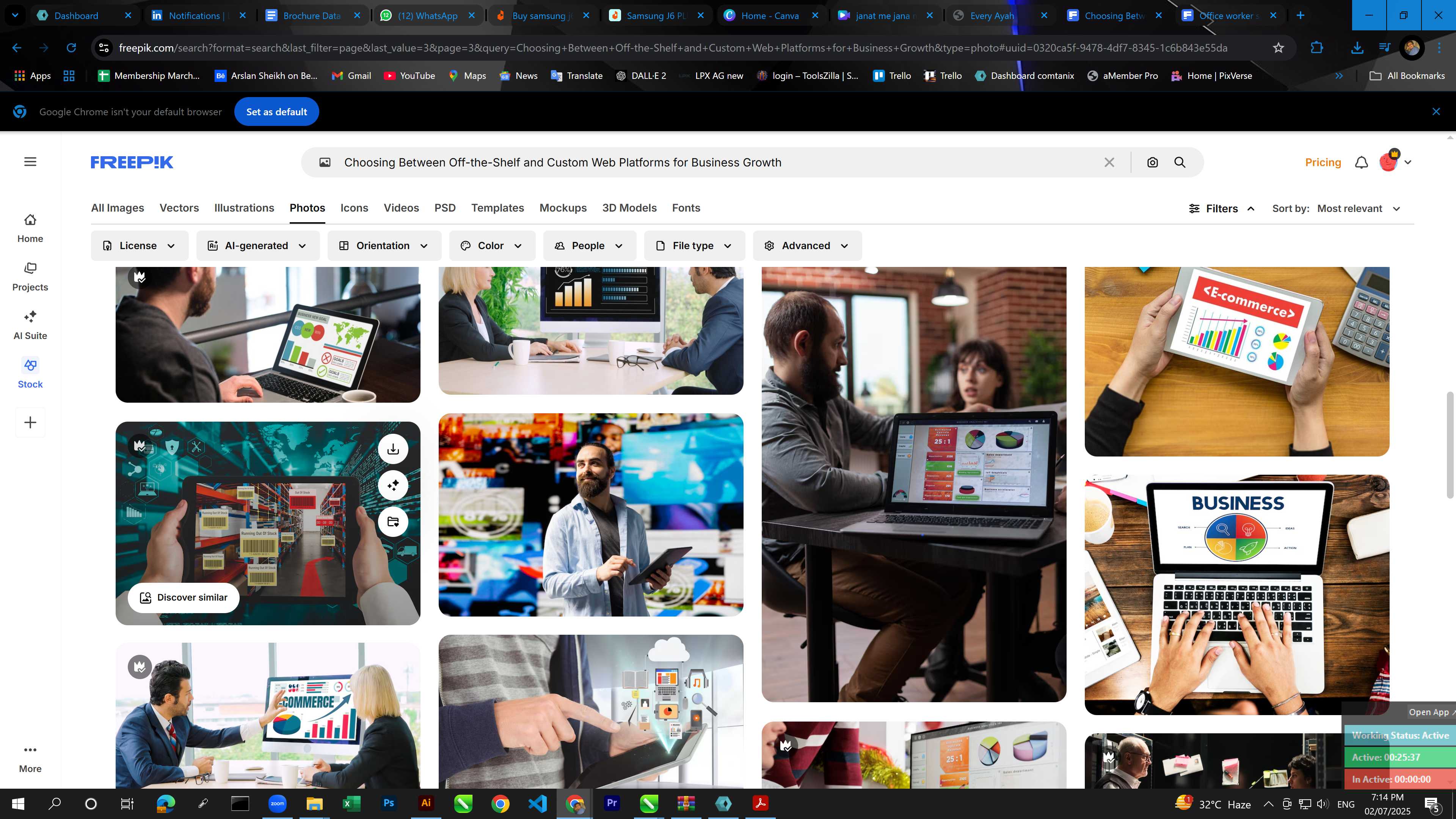Switch to the PSD tab

pos(445,208)
